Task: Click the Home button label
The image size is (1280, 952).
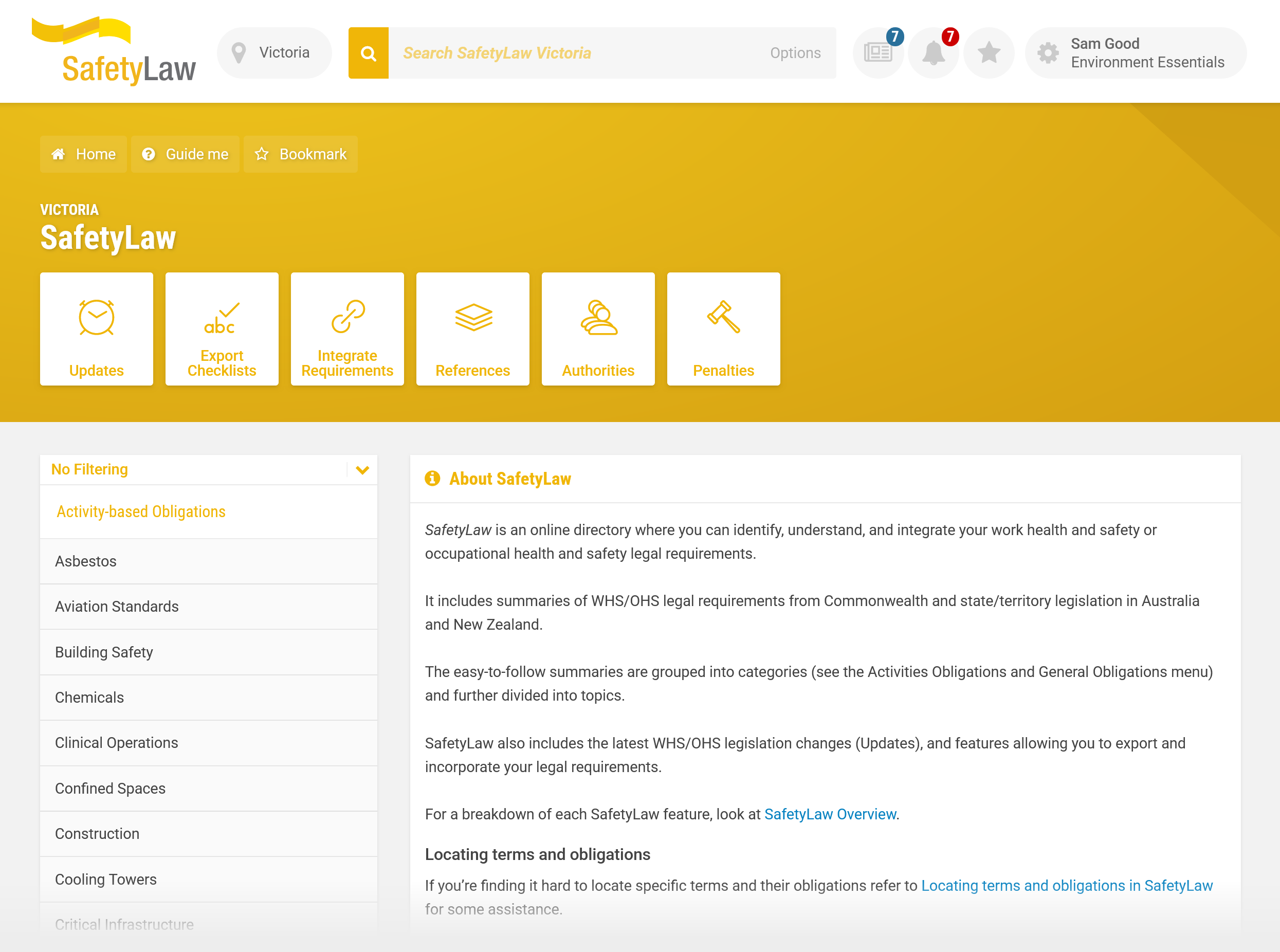Action: click(x=96, y=154)
